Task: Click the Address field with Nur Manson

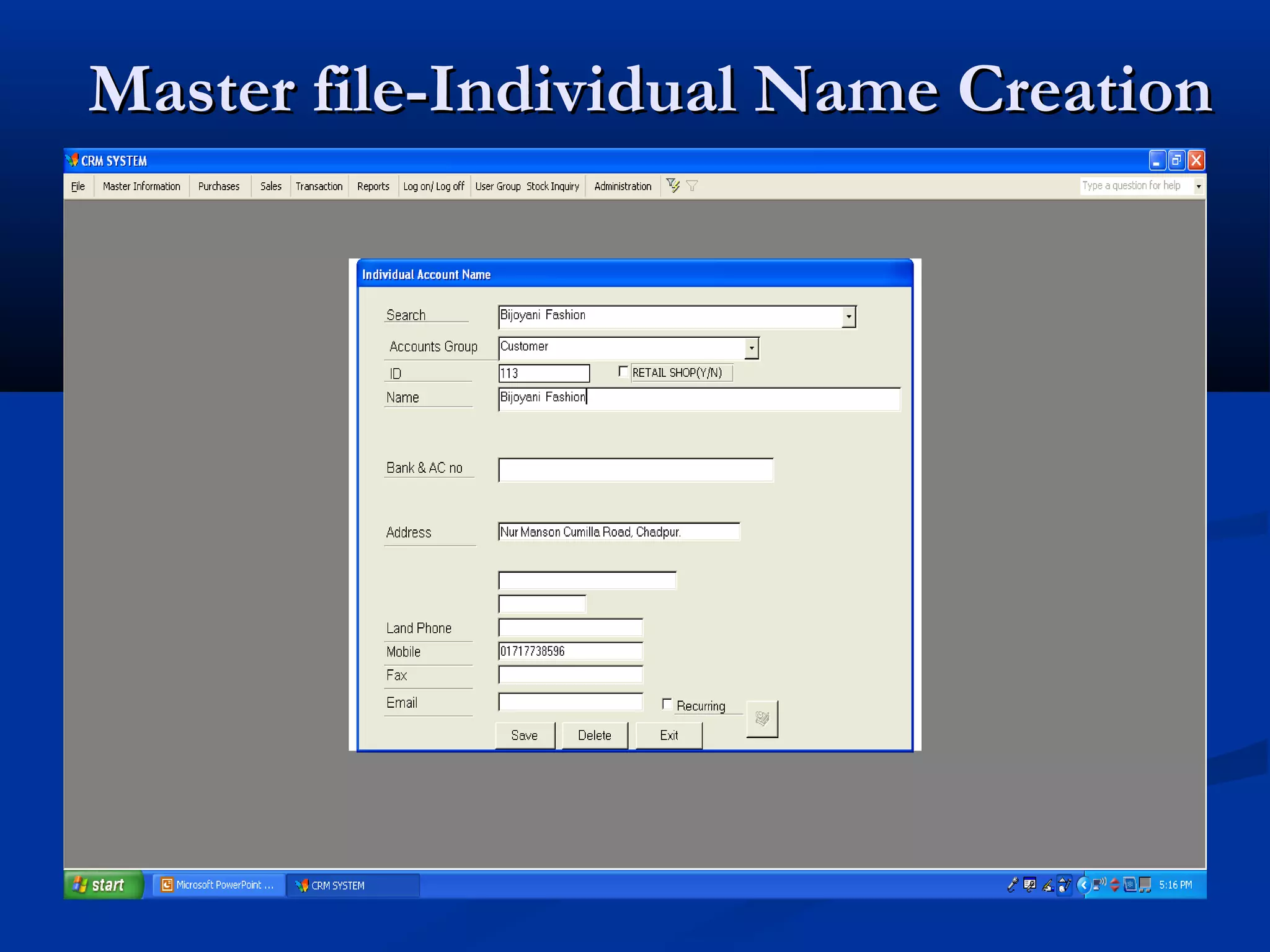Action: pyautogui.click(x=619, y=532)
